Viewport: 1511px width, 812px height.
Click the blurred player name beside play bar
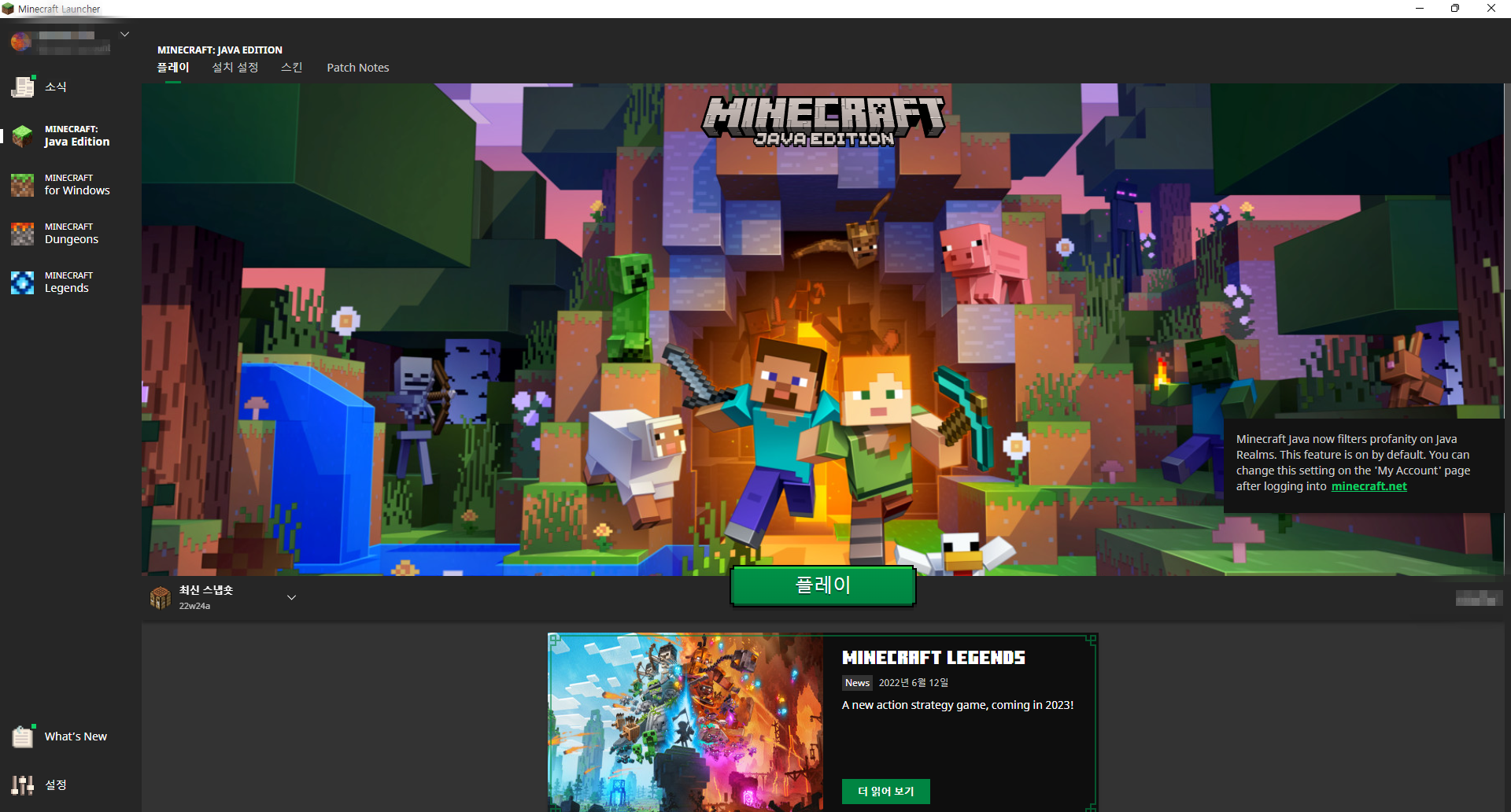pyautogui.click(x=1479, y=598)
